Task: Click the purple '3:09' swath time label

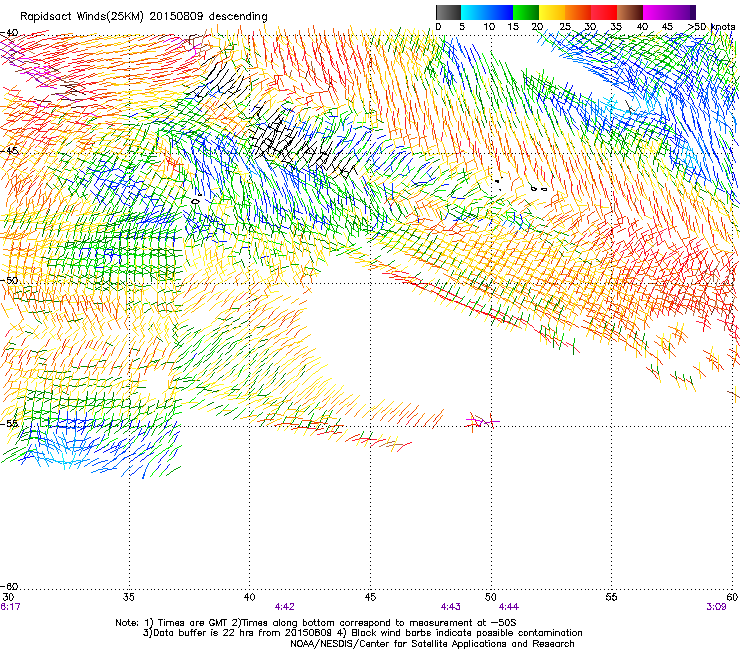Action: point(716,607)
